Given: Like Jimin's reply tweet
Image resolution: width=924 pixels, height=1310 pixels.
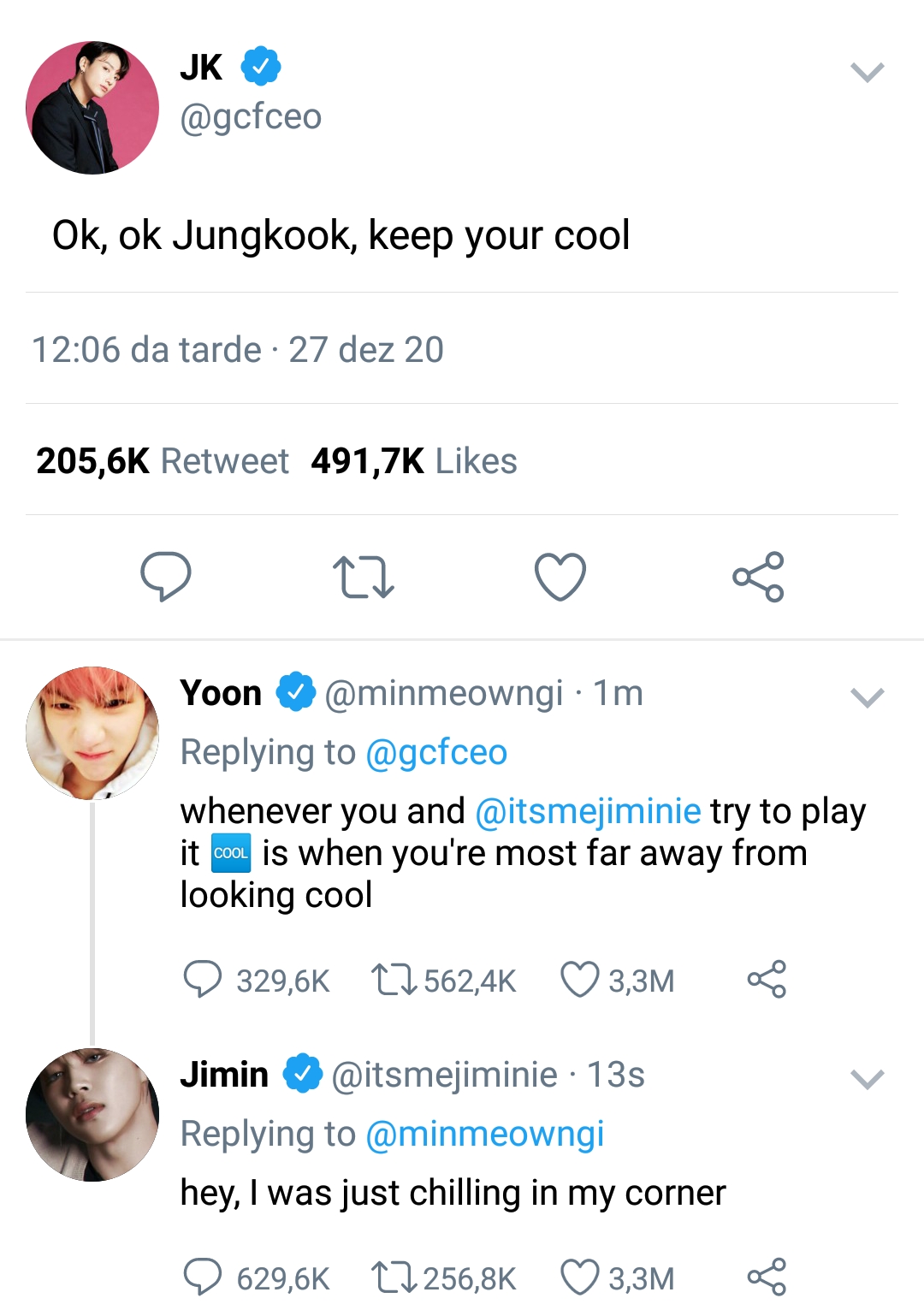Looking at the screenshot, I should pos(579,1277).
